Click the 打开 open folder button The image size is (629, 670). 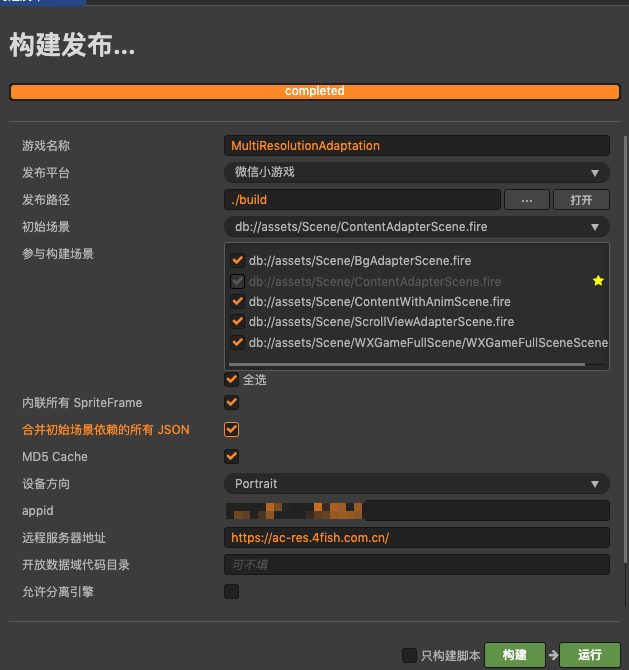581,200
